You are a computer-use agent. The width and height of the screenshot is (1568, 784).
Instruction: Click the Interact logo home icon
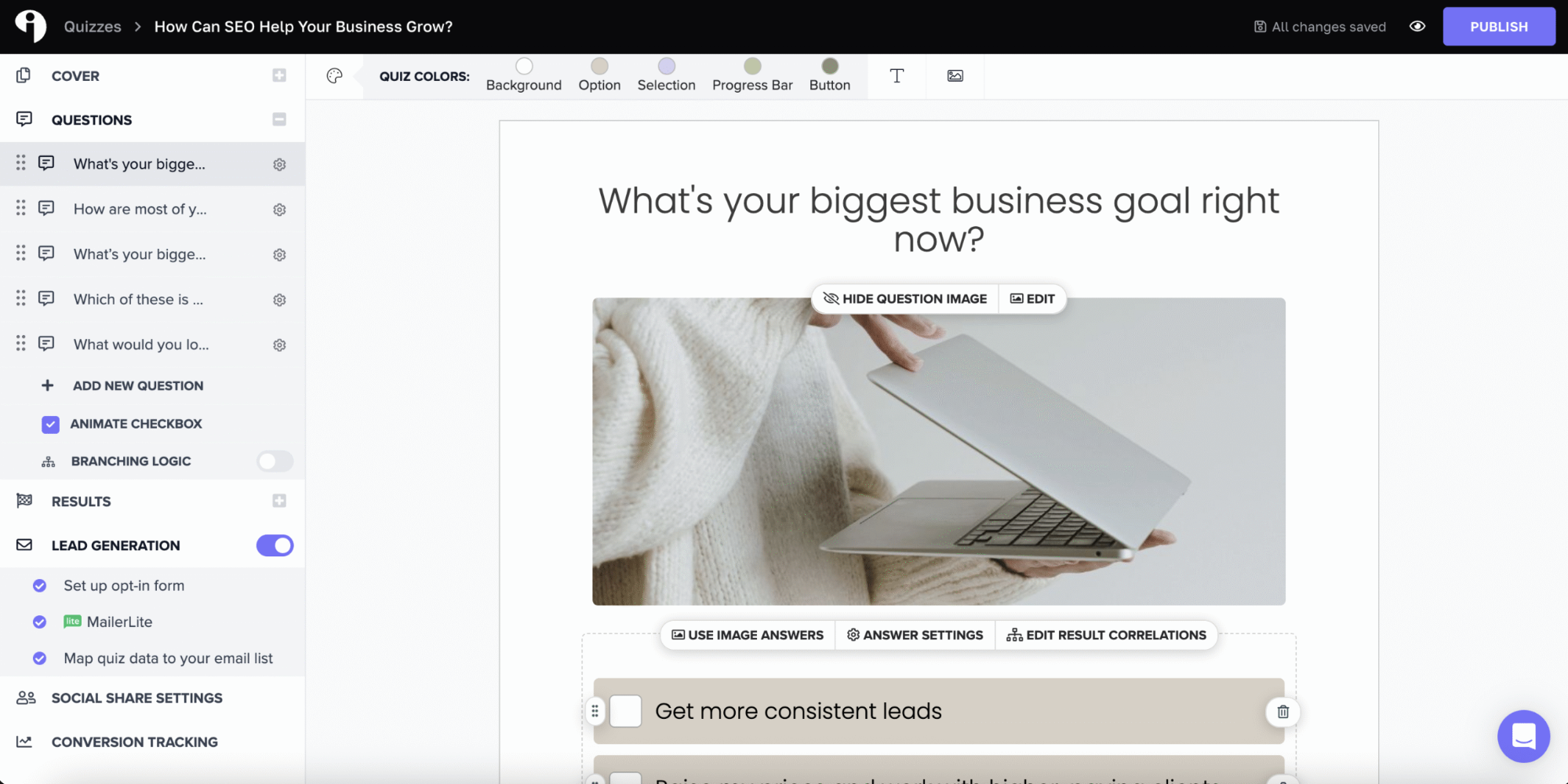click(x=31, y=26)
